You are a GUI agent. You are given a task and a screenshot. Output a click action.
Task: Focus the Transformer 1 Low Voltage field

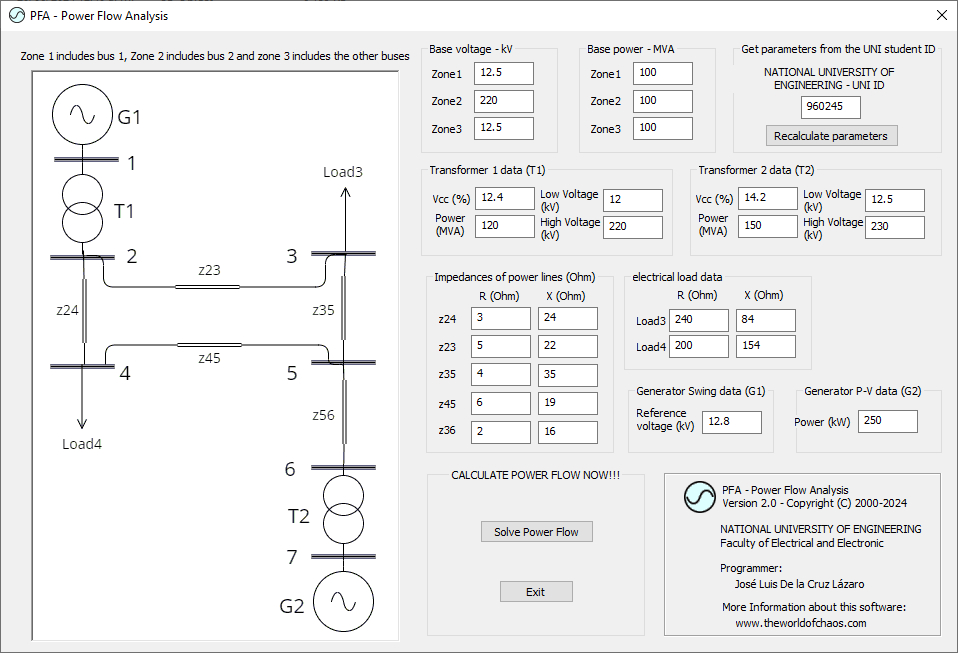click(633, 200)
